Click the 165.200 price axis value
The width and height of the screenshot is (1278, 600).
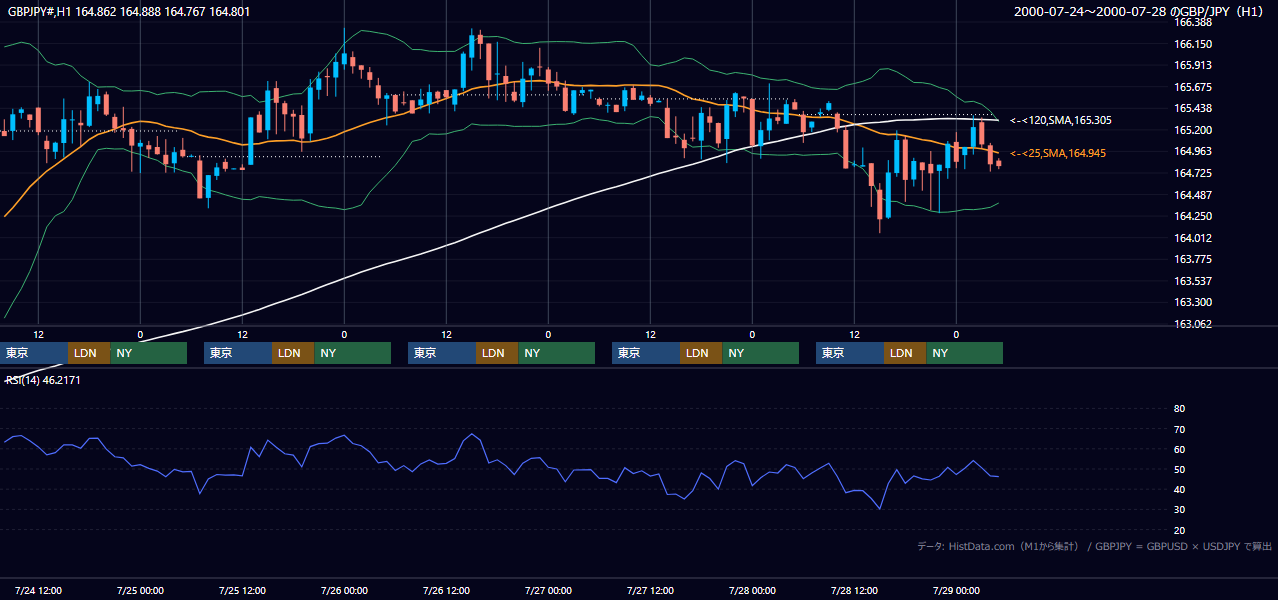[x=1193, y=130]
